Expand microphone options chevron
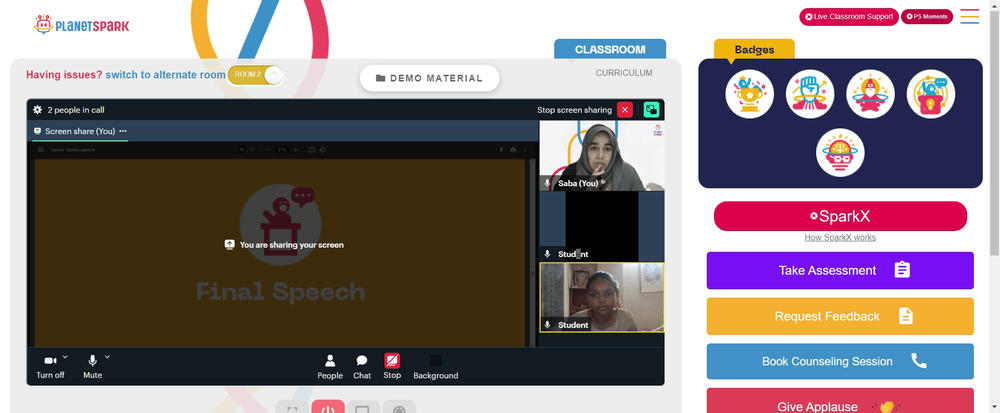Image resolution: width=1000 pixels, height=413 pixels. click(107, 357)
